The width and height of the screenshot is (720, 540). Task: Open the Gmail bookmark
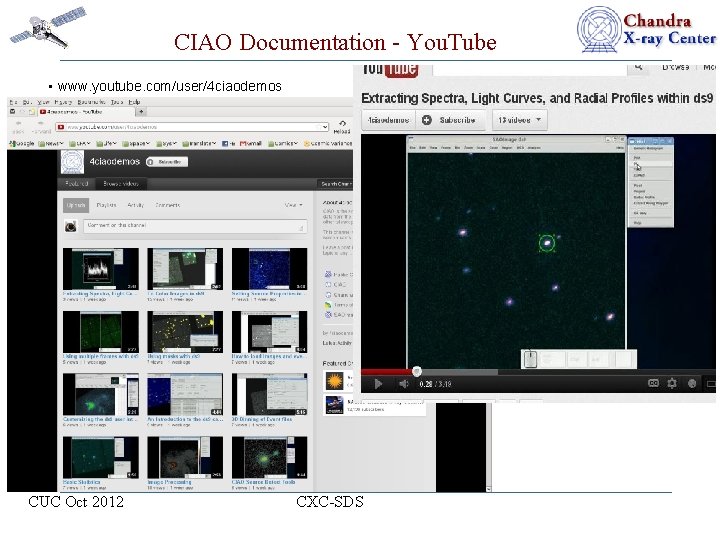251,143
